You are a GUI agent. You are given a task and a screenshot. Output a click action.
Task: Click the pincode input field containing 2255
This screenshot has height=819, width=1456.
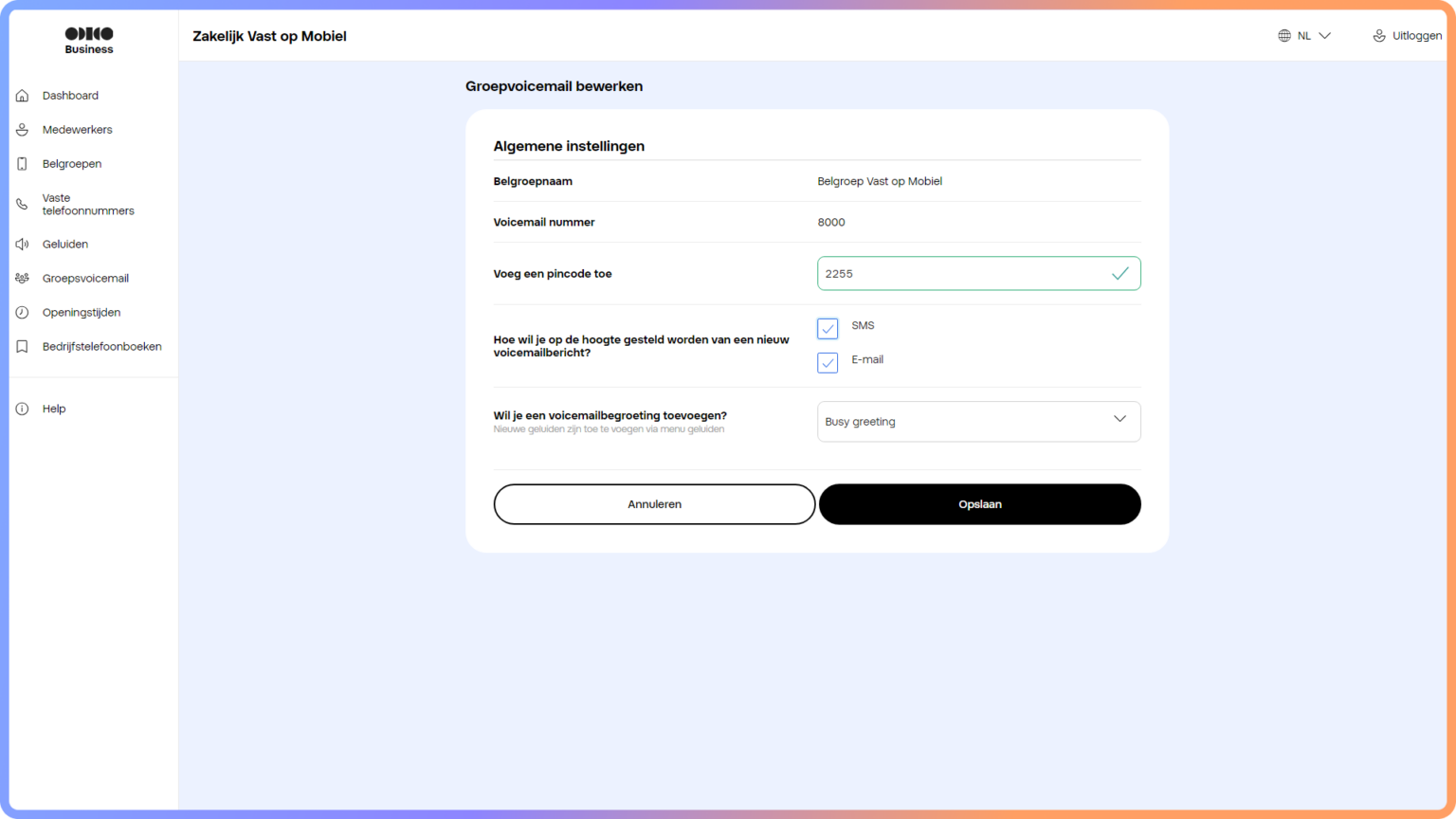(x=978, y=273)
